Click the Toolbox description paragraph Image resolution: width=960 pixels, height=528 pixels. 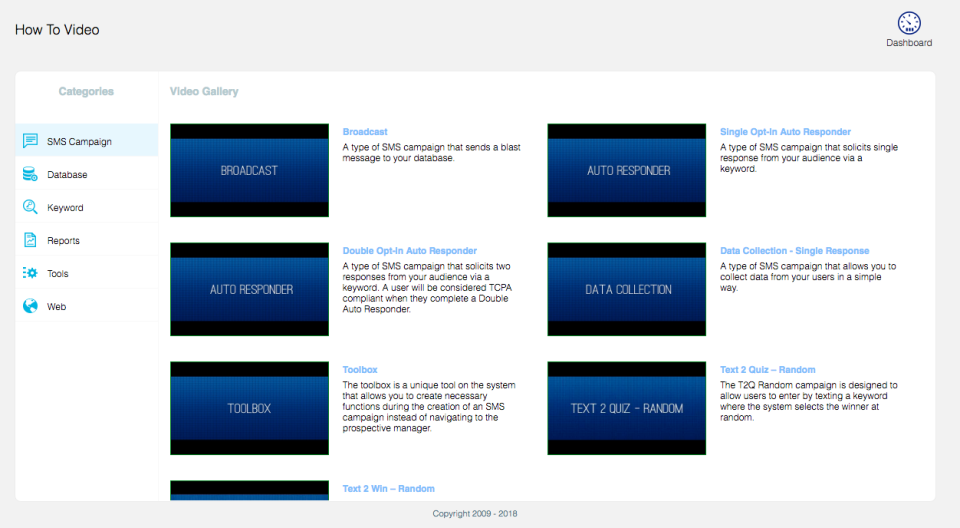coord(429,407)
